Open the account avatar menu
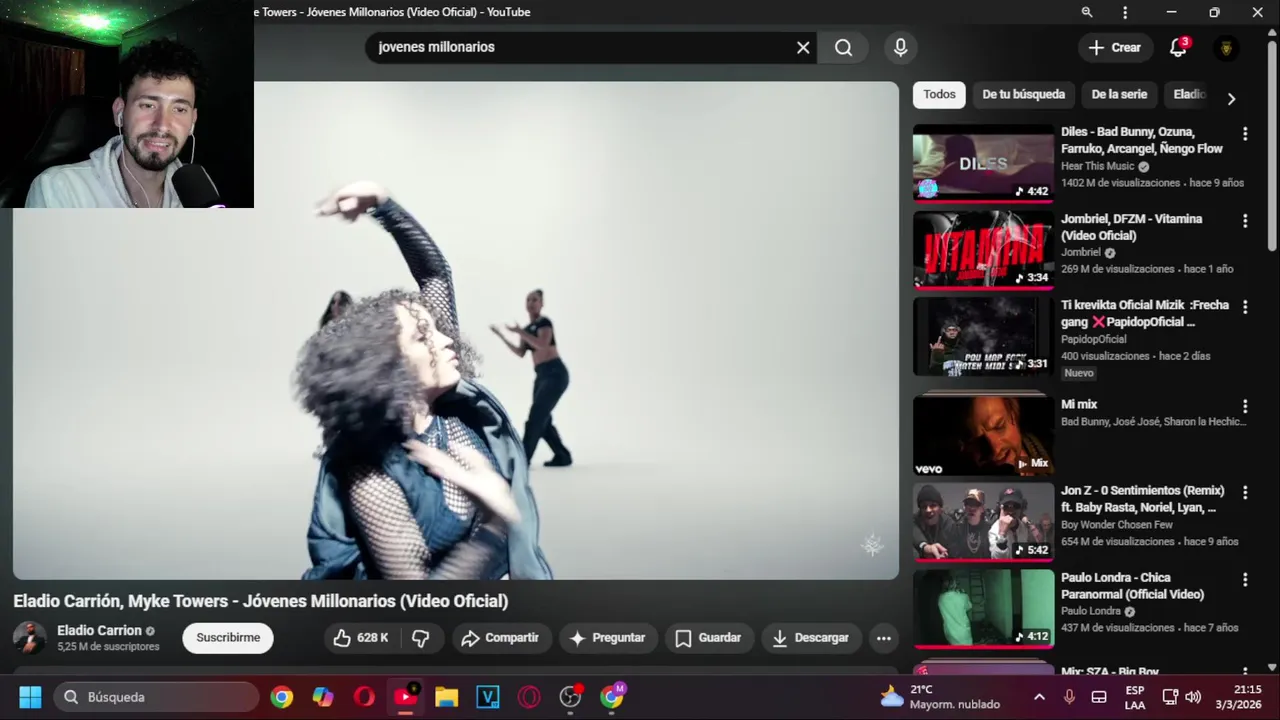The image size is (1280, 720). [x=1226, y=47]
